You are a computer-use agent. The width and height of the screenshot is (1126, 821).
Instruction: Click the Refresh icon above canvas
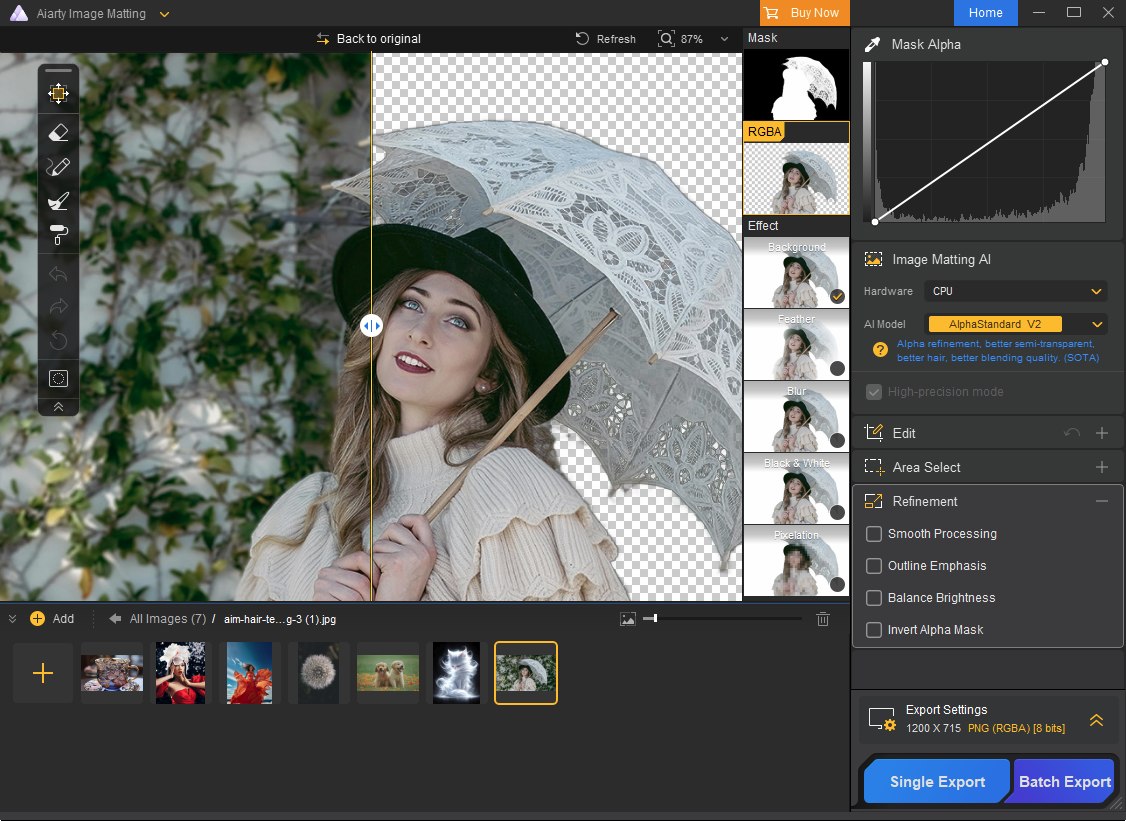pyautogui.click(x=583, y=39)
